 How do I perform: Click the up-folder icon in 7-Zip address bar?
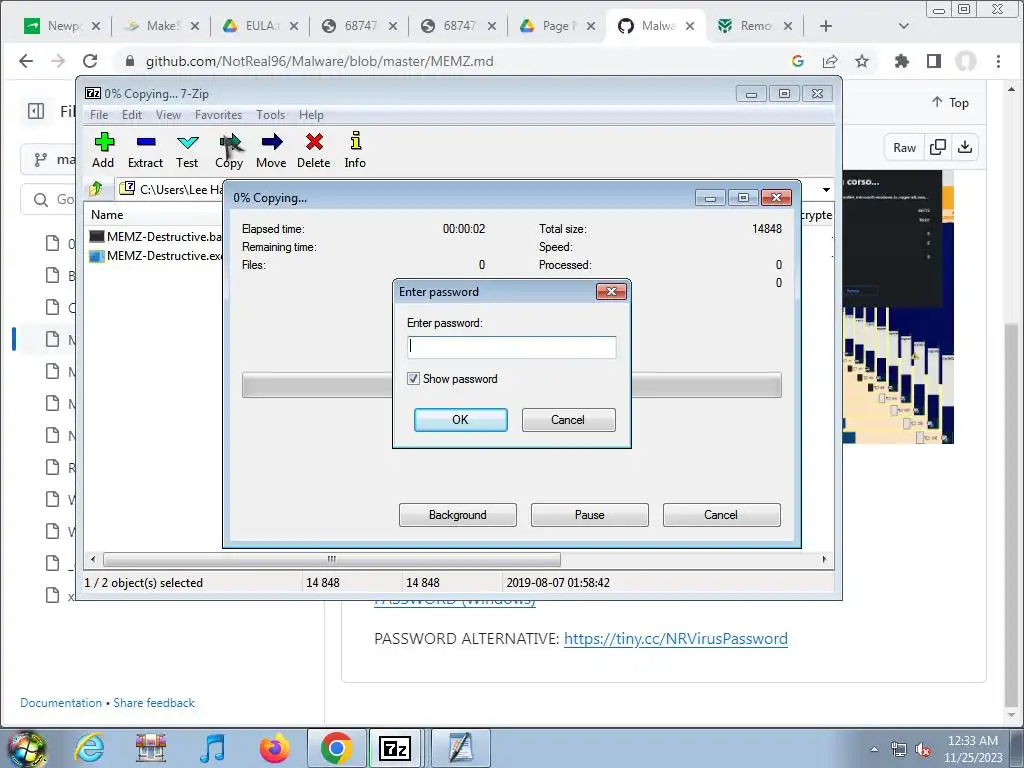tap(96, 189)
